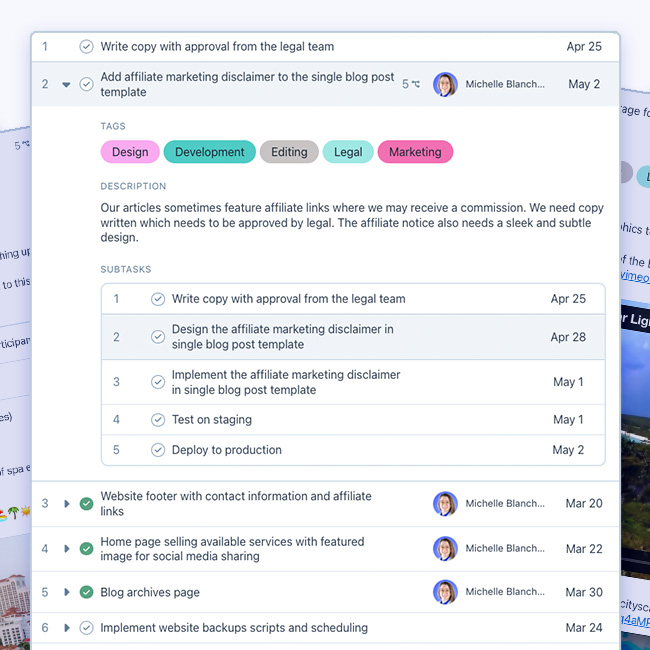The width and height of the screenshot is (650, 650).
Task: Open 'Deploy to production' subtask title
Action: coord(227,450)
